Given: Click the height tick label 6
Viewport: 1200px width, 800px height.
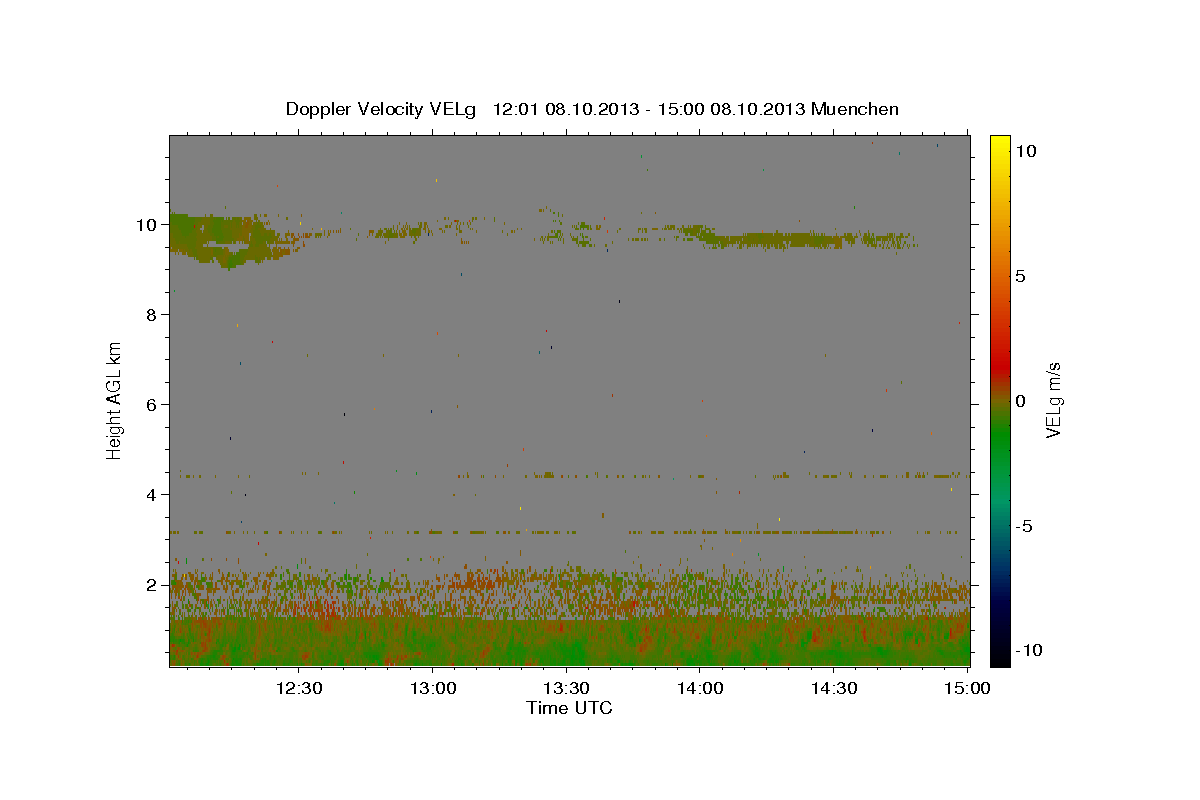Looking at the screenshot, I should click(x=153, y=405).
